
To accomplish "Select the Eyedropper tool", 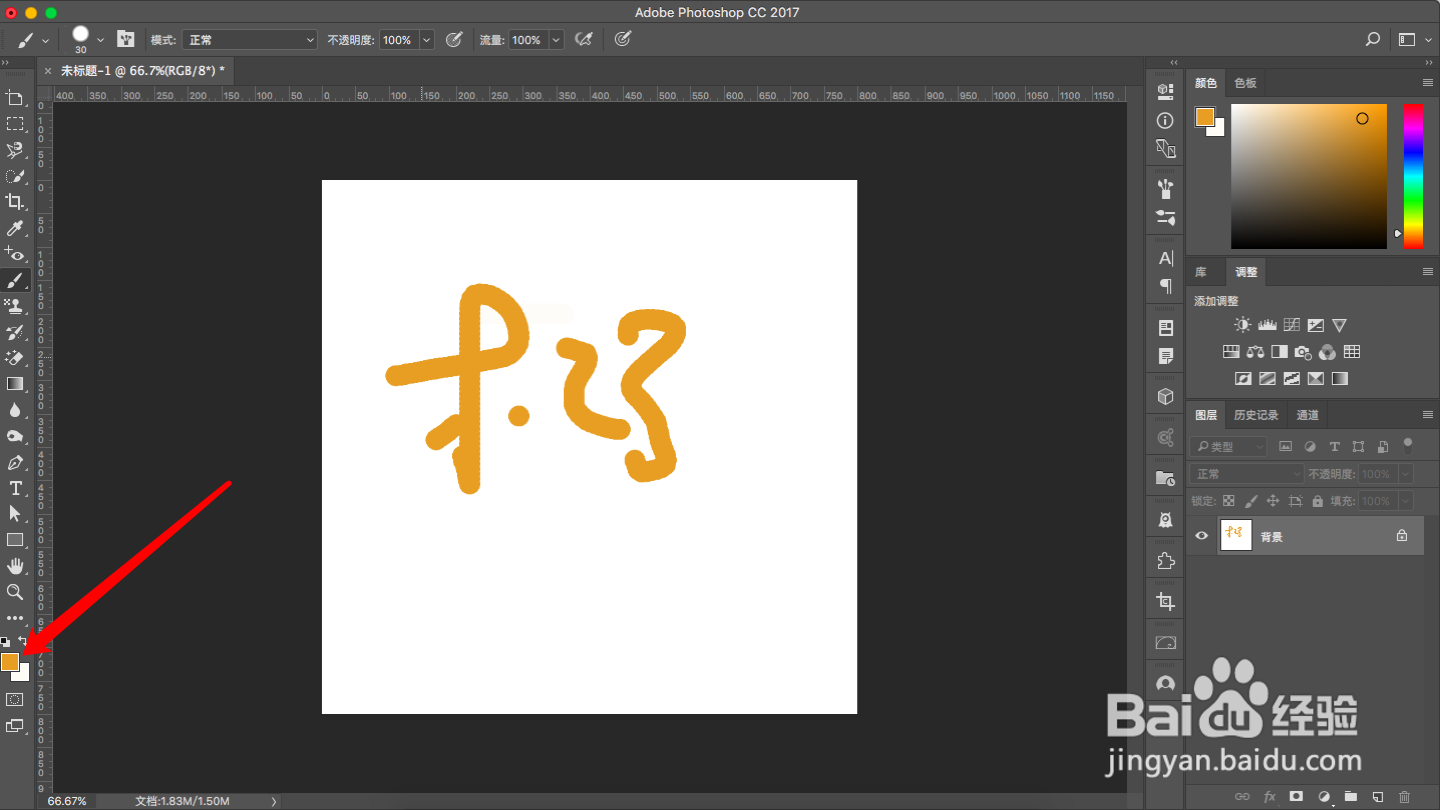I will point(15,228).
